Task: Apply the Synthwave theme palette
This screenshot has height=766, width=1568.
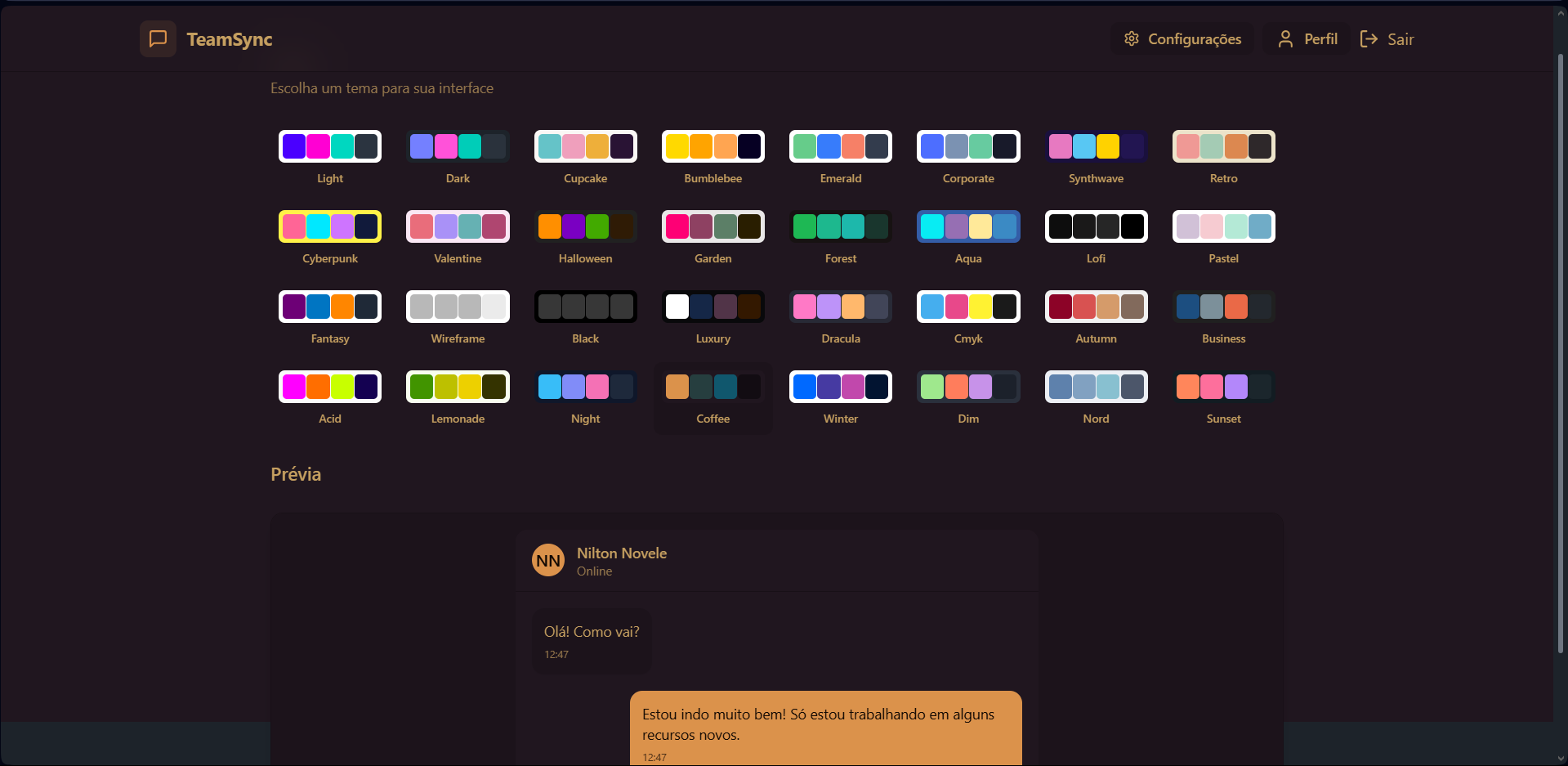Action: [1097, 146]
